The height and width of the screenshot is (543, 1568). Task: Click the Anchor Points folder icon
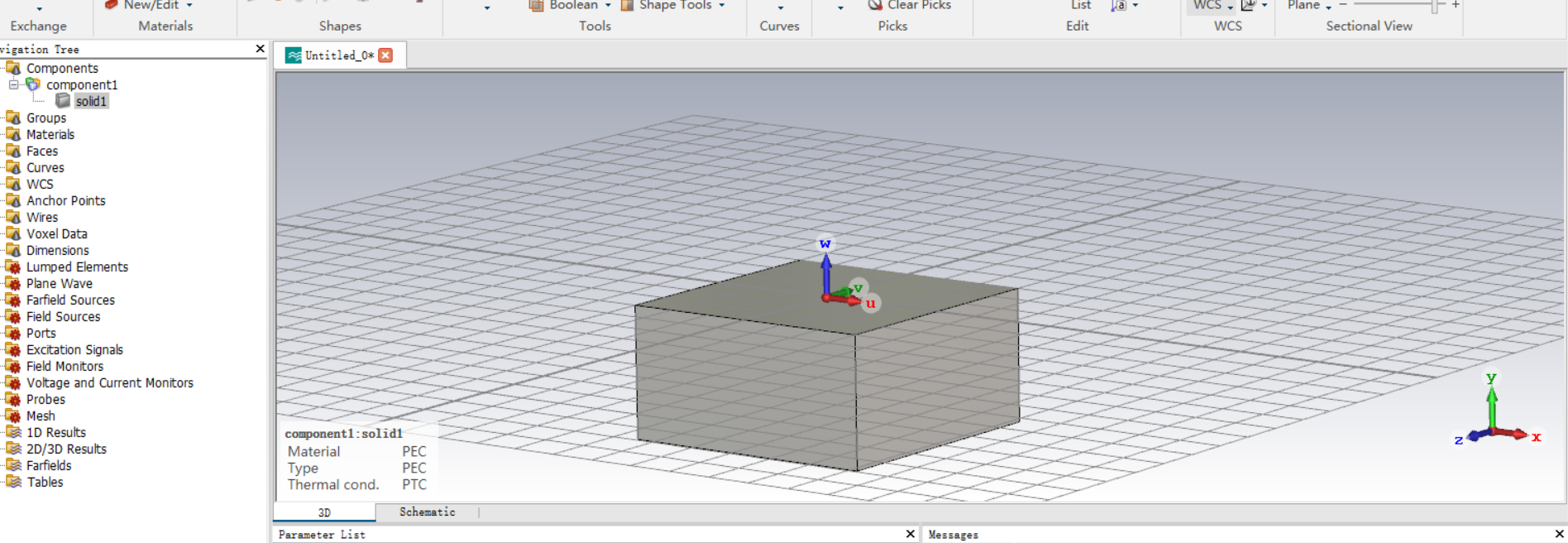pyautogui.click(x=13, y=200)
